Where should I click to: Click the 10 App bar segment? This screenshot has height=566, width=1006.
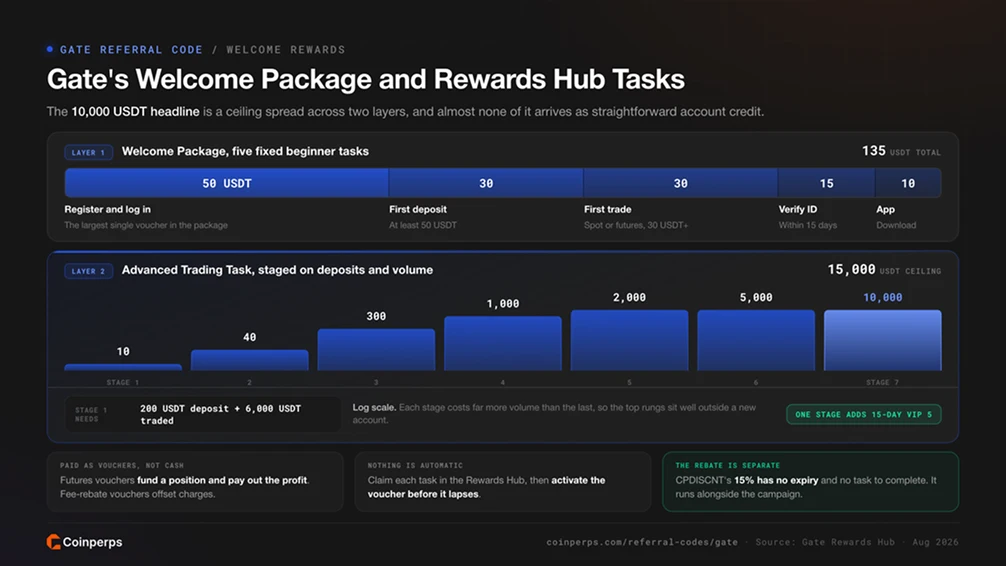[908, 184]
